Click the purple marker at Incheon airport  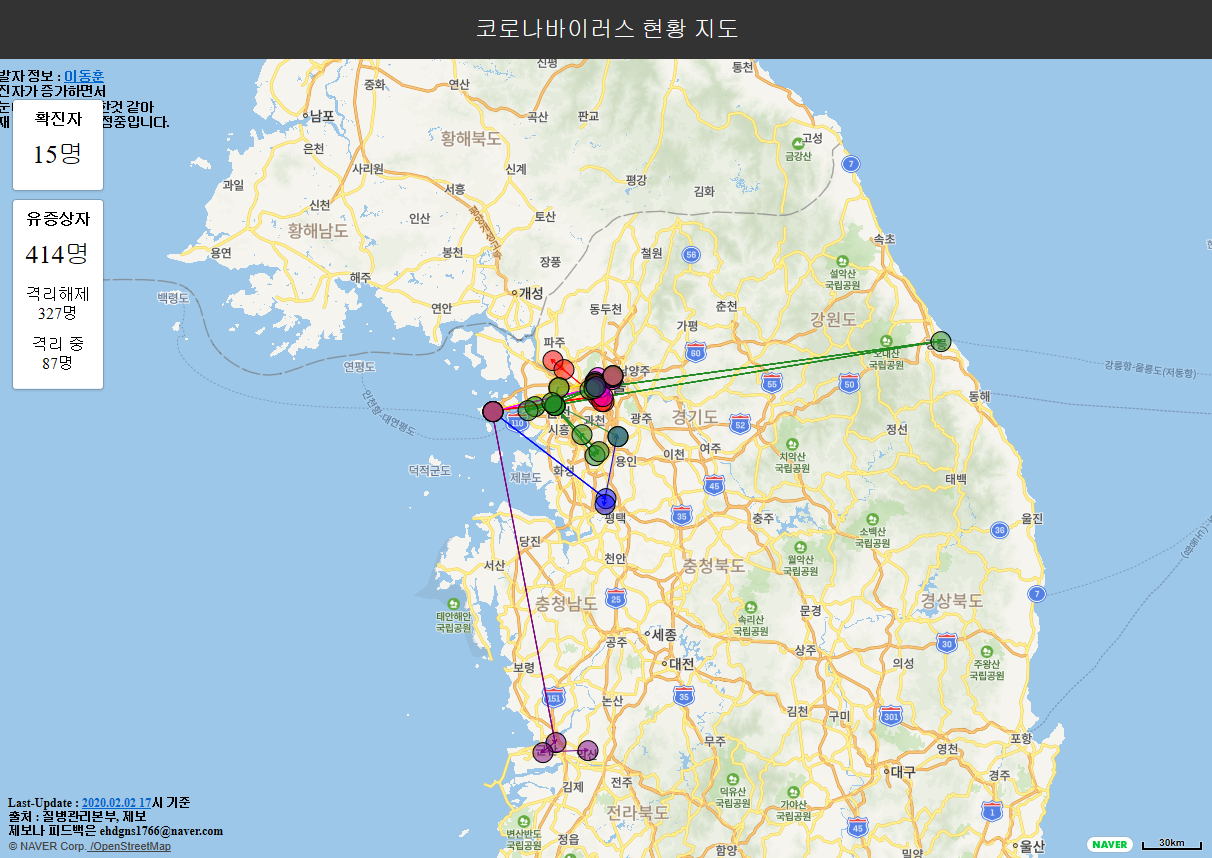[x=493, y=411]
